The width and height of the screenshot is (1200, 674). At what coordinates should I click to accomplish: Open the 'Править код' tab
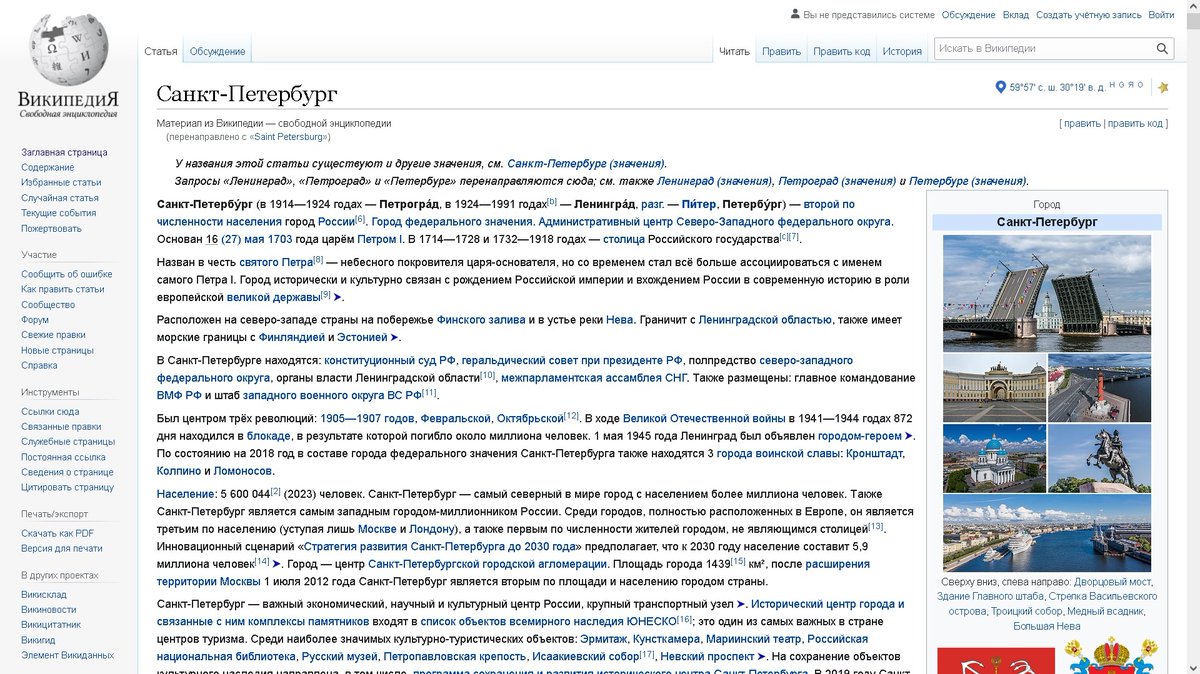point(841,51)
